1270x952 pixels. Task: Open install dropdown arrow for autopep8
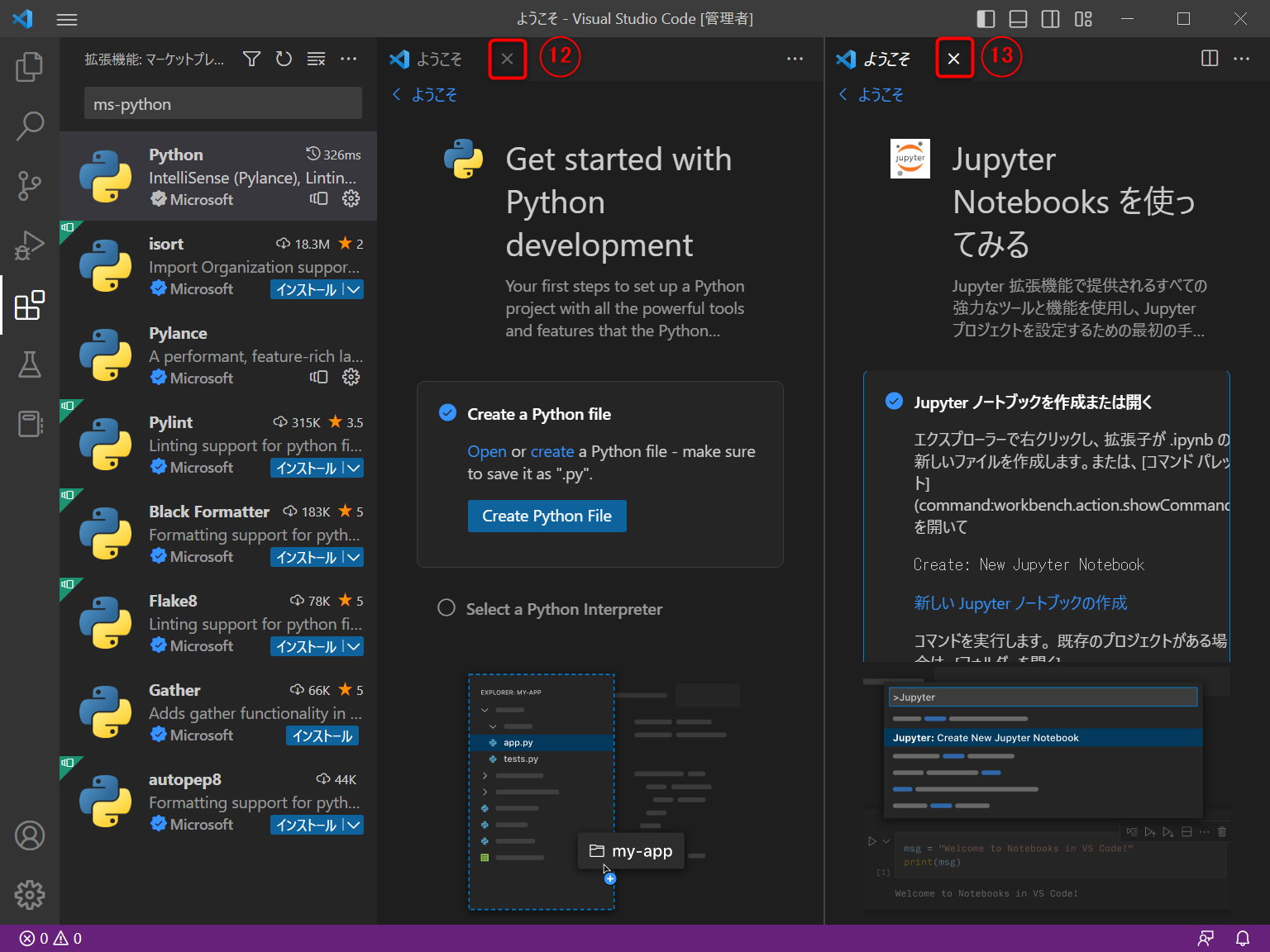click(x=353, y=825)
